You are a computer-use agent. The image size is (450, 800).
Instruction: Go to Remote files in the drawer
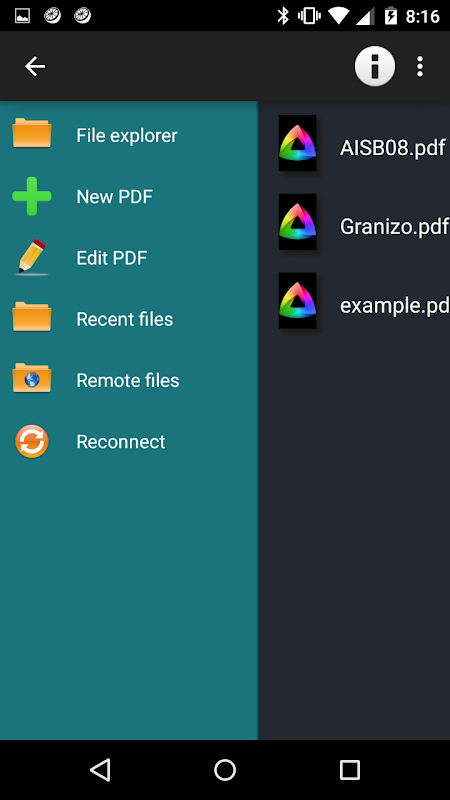click(128, 380)
